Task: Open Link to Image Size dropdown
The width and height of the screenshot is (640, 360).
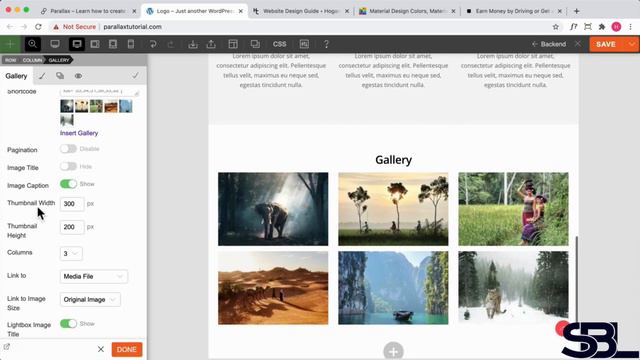Action: point(90,300)
